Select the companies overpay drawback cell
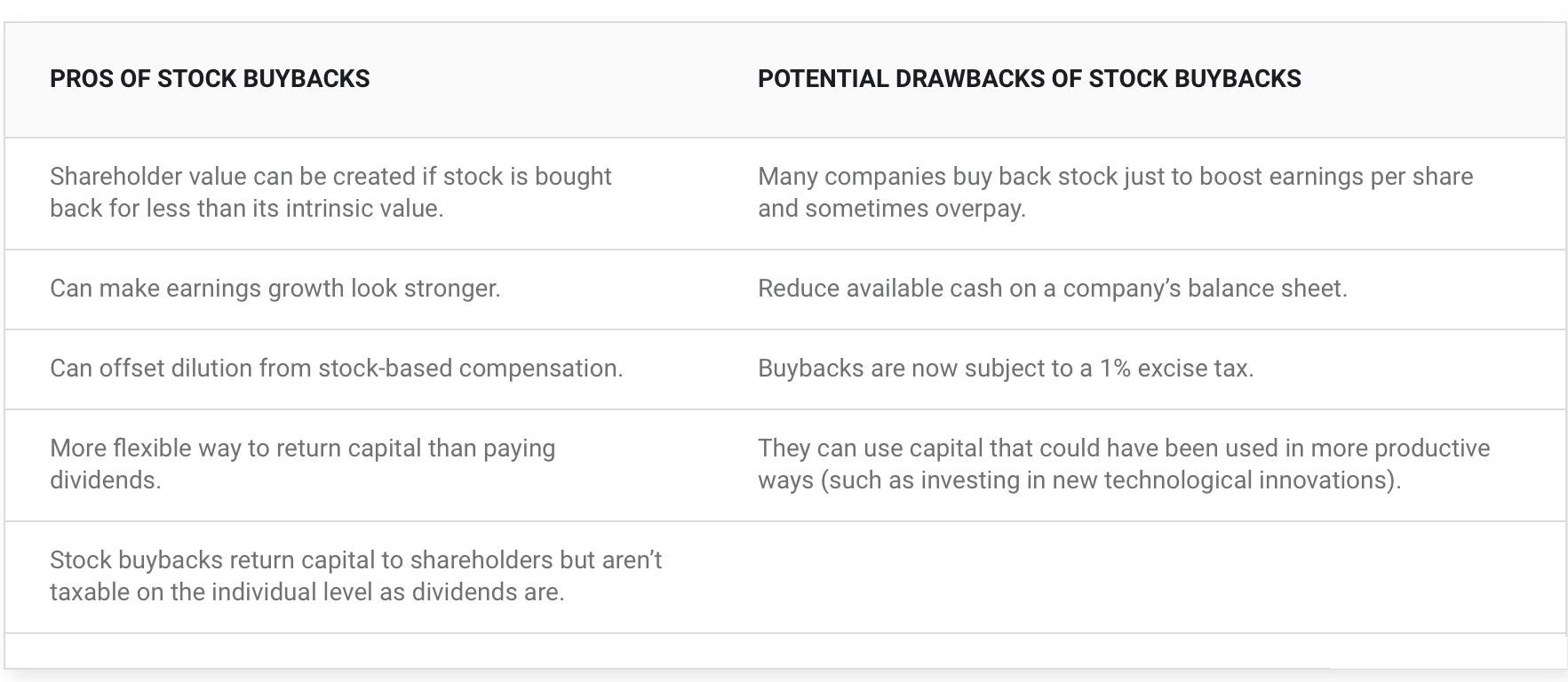Image resolution: width=1568 pixels, height=682 pixels. pyautogui.click(x=1139, y=193)
